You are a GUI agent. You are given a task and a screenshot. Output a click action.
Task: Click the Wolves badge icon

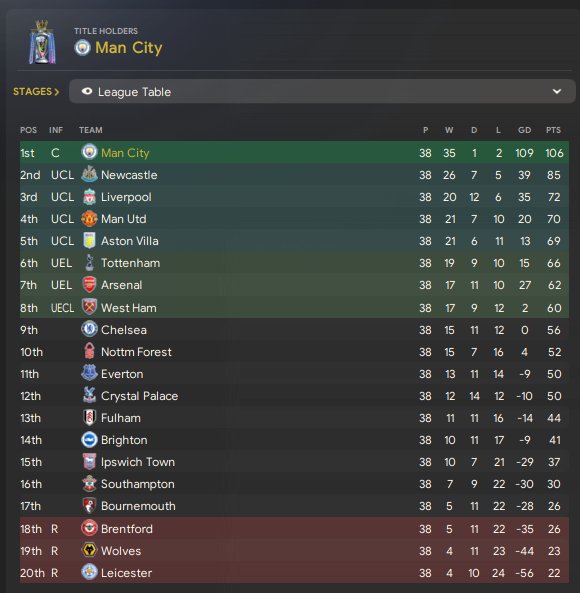click(x=89, y=550)
